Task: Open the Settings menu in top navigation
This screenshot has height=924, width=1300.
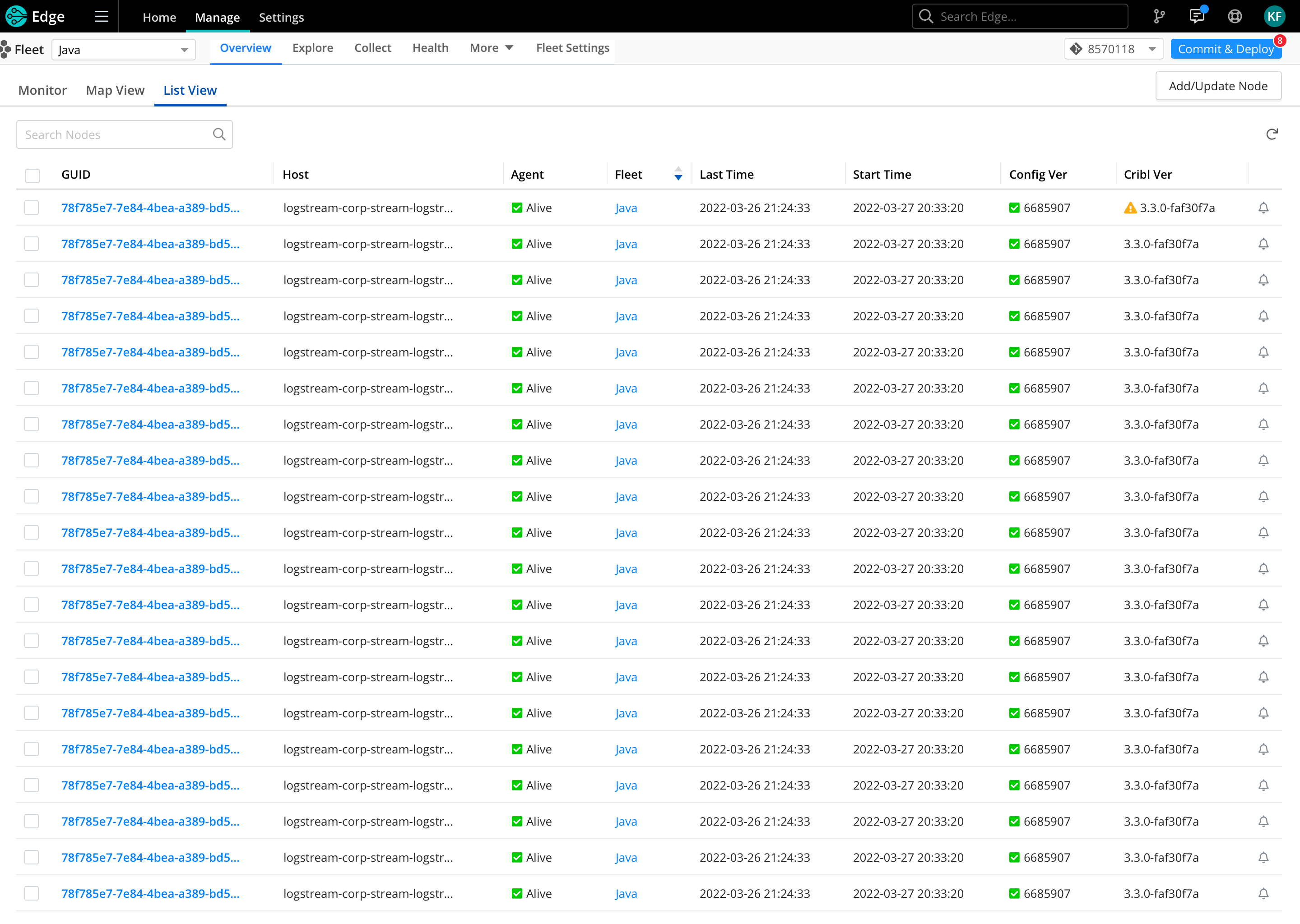Action: click(x=281, y=17)
